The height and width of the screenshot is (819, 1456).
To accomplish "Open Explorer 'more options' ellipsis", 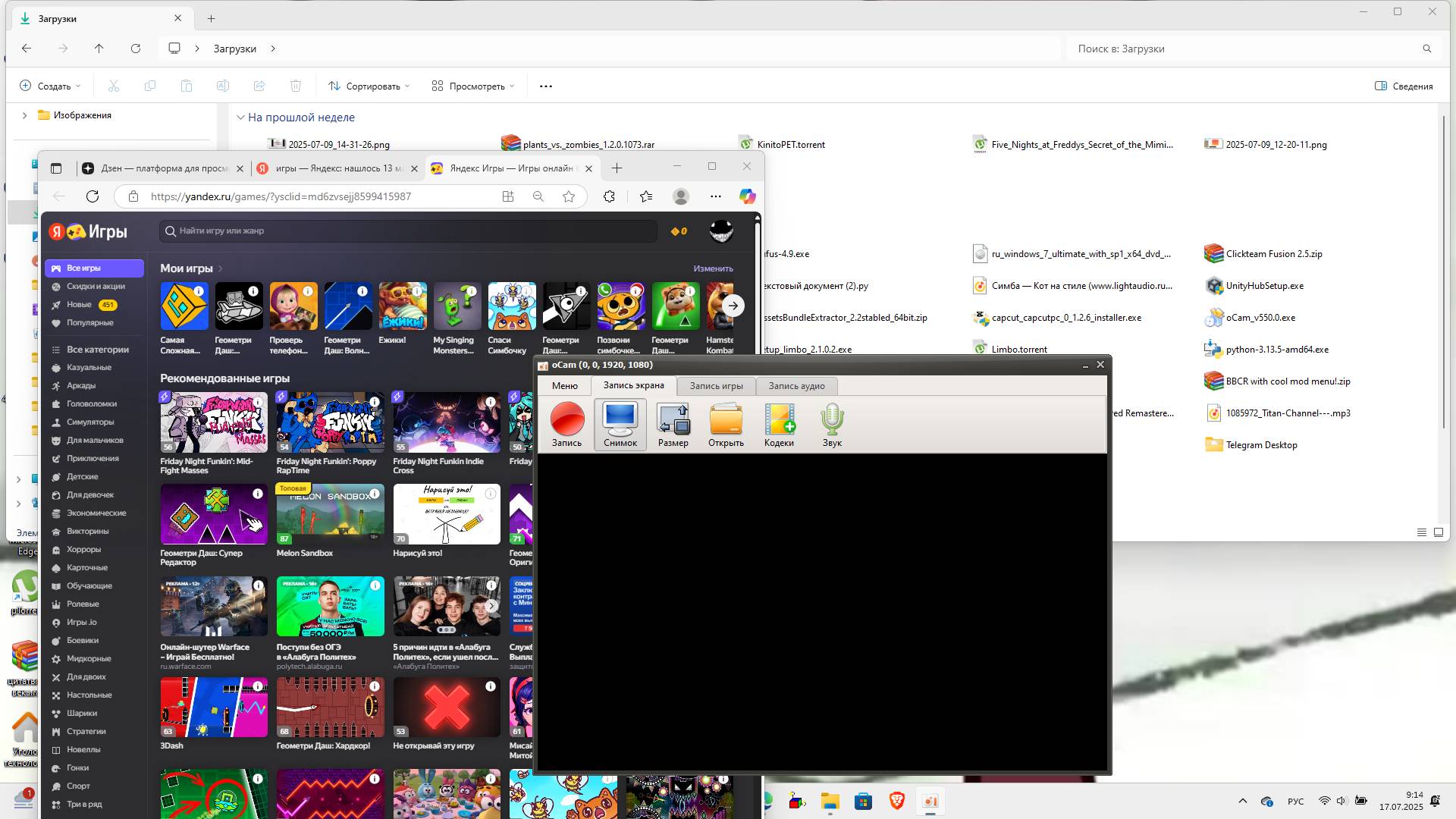I will point(546,86).
